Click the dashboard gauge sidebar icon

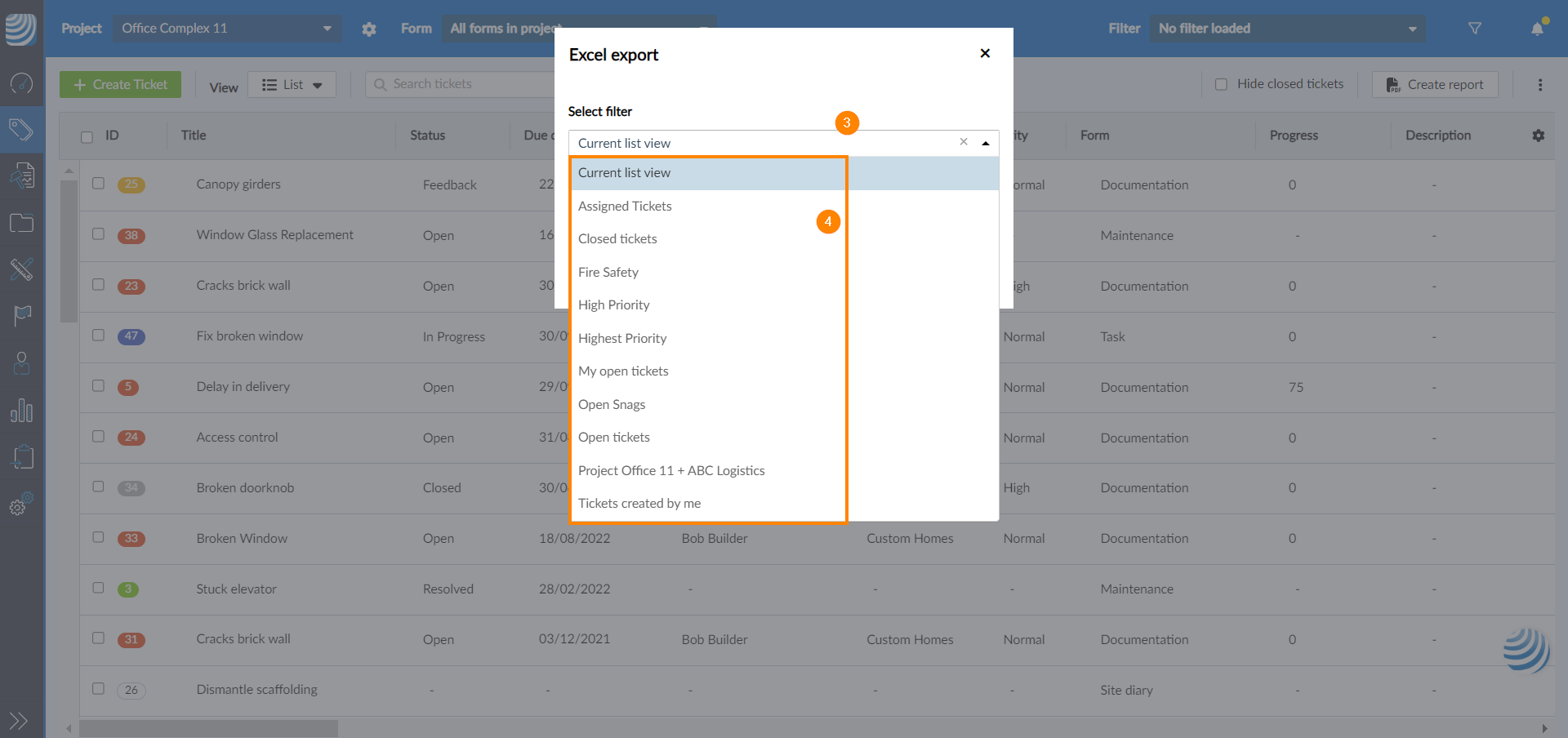(21, 83)
